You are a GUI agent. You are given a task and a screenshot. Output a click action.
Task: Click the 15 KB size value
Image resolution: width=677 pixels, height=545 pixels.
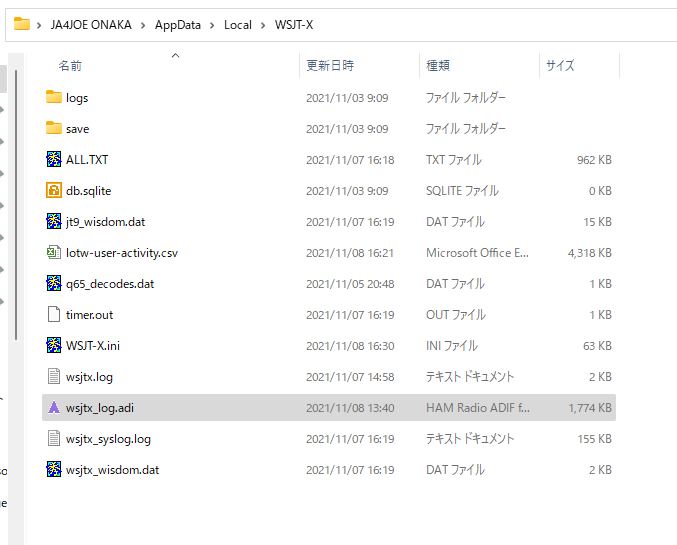click(598, 222)
